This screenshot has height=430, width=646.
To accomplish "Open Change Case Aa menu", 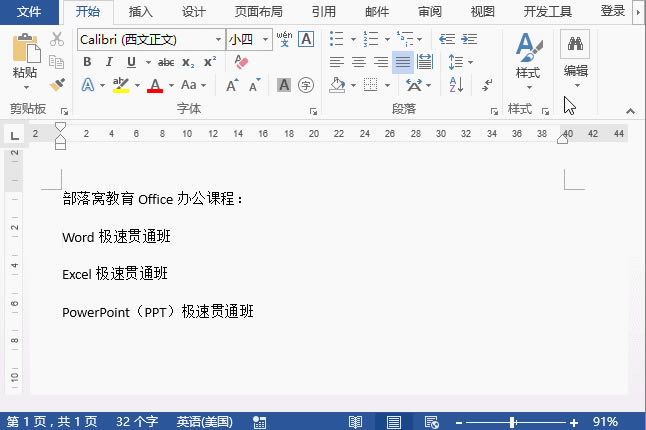I will 193,85.
